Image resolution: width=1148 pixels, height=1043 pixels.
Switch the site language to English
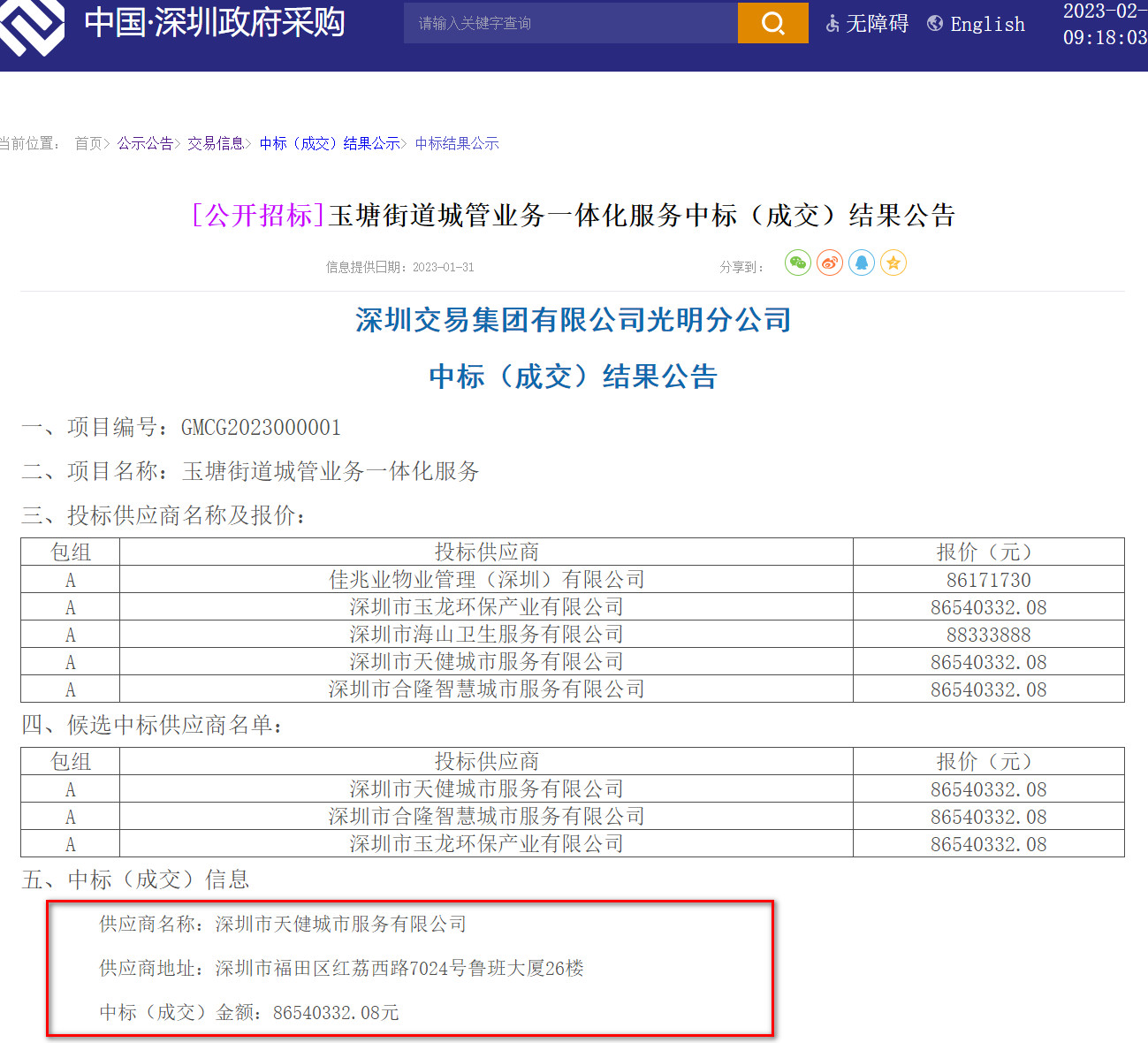pos(987,24)
